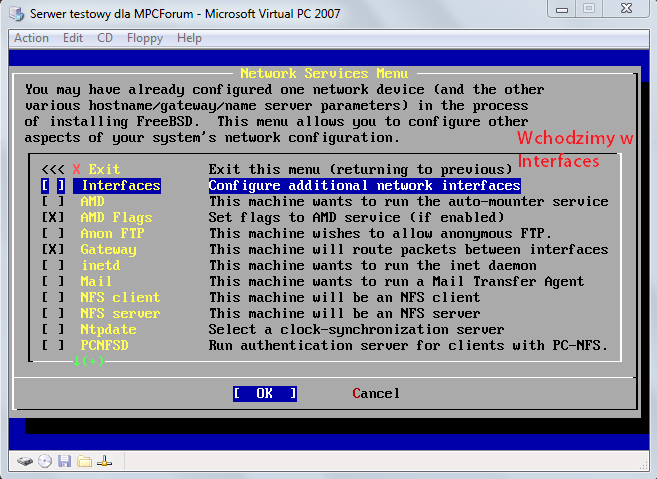
Task: Select the Ntpdate entry label
Action: 108,329
